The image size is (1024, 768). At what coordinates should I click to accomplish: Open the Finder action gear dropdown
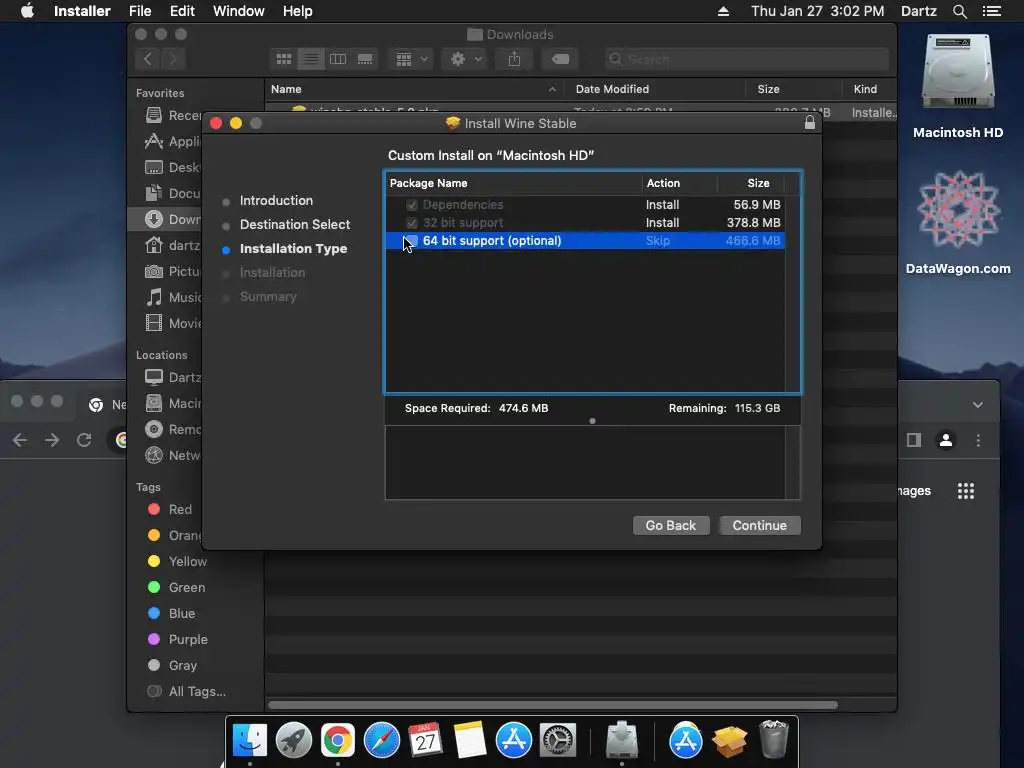click(466, 59)
